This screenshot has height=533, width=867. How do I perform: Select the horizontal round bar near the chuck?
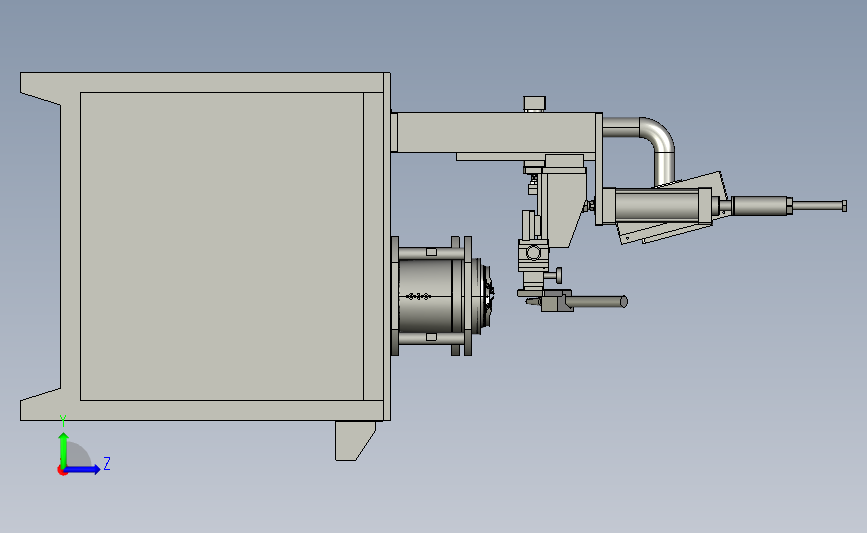tap(597, 302)
